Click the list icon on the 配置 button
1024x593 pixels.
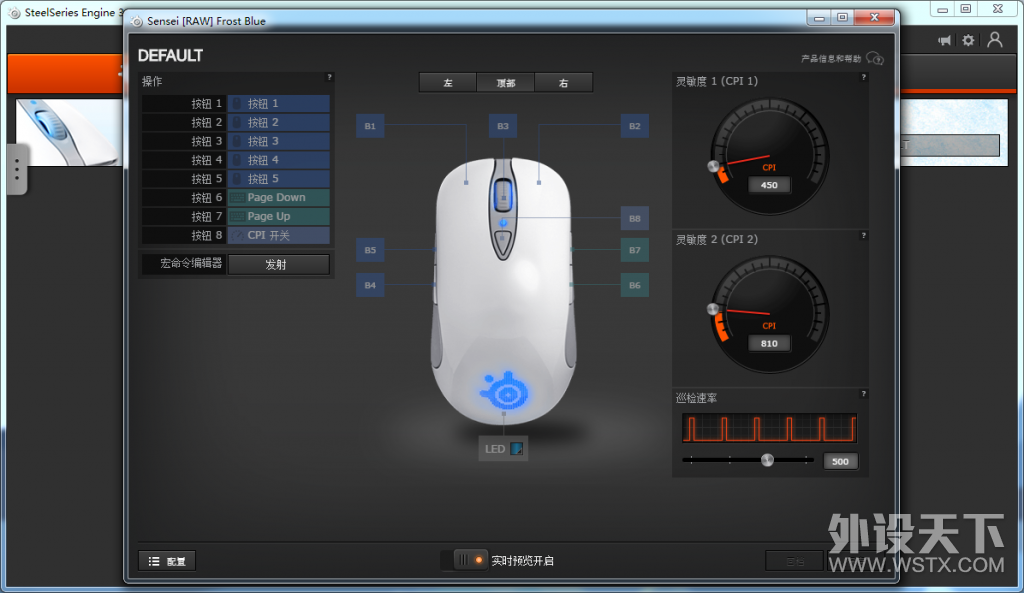pos(152,560)
